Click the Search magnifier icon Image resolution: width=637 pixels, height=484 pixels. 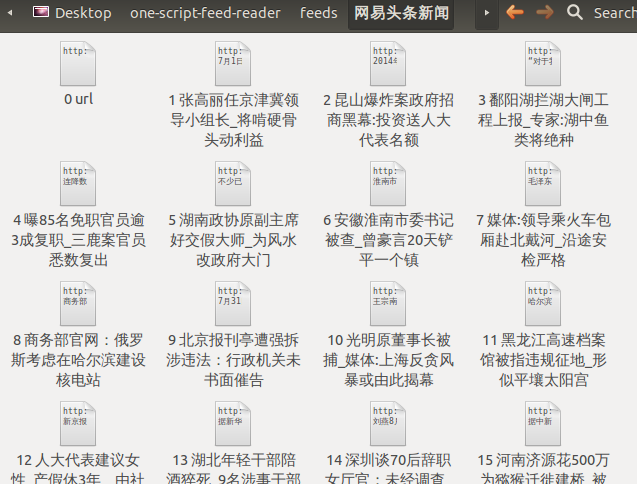click(x=574, y=12)
